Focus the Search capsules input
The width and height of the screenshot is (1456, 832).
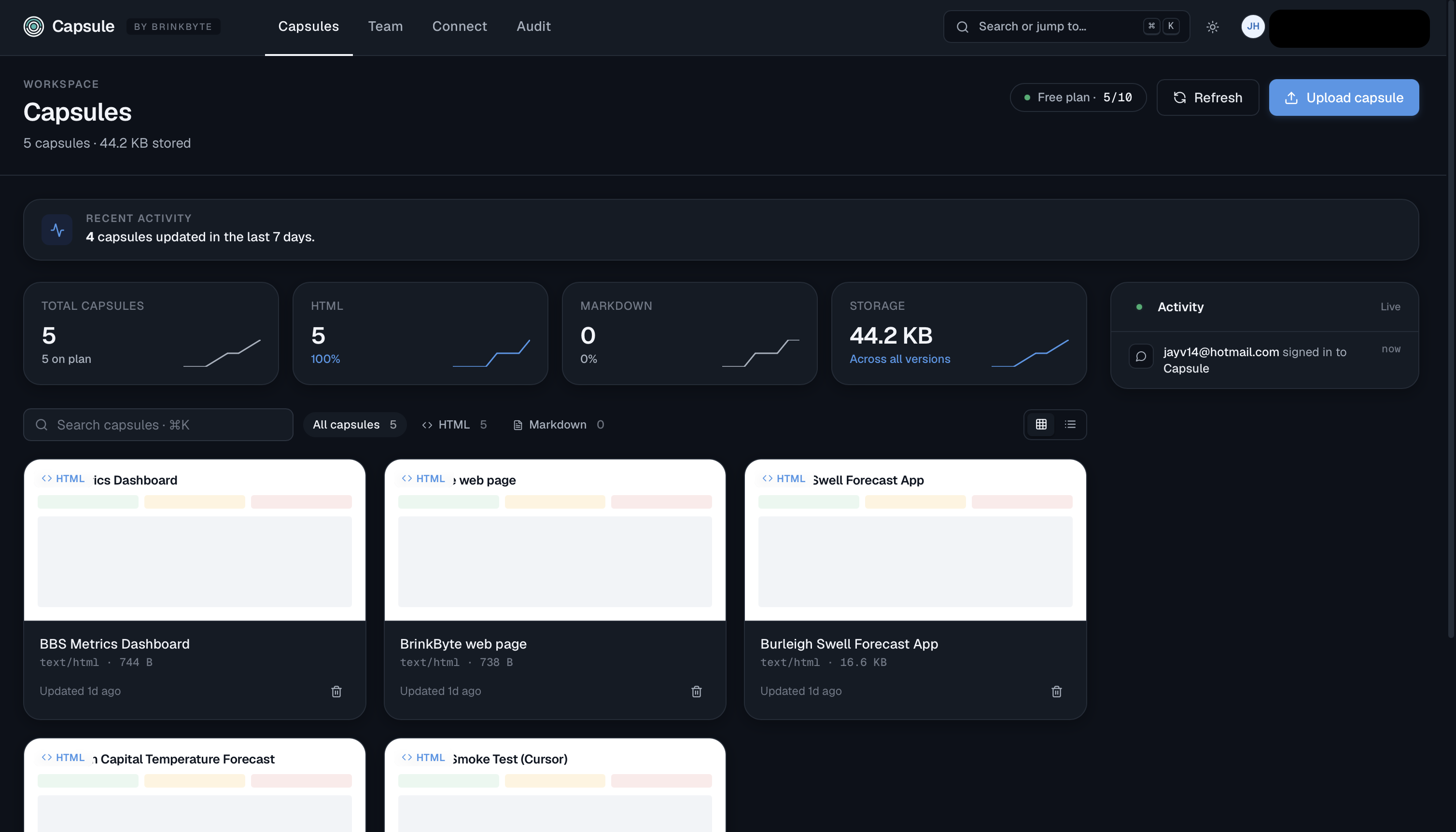[158, 425]
